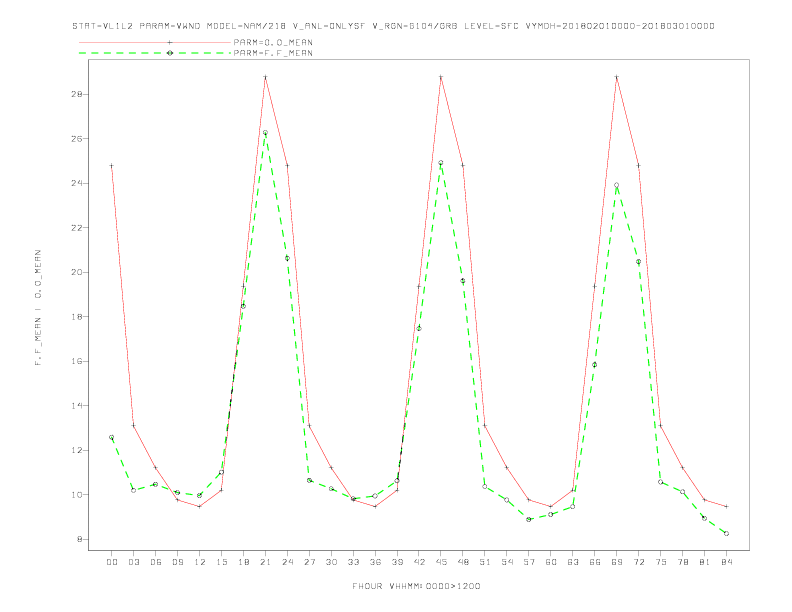The width and height of the screenshot is (792, 612).
Task: Click x-axis forecast hour label 81
Action: point(705,562)
